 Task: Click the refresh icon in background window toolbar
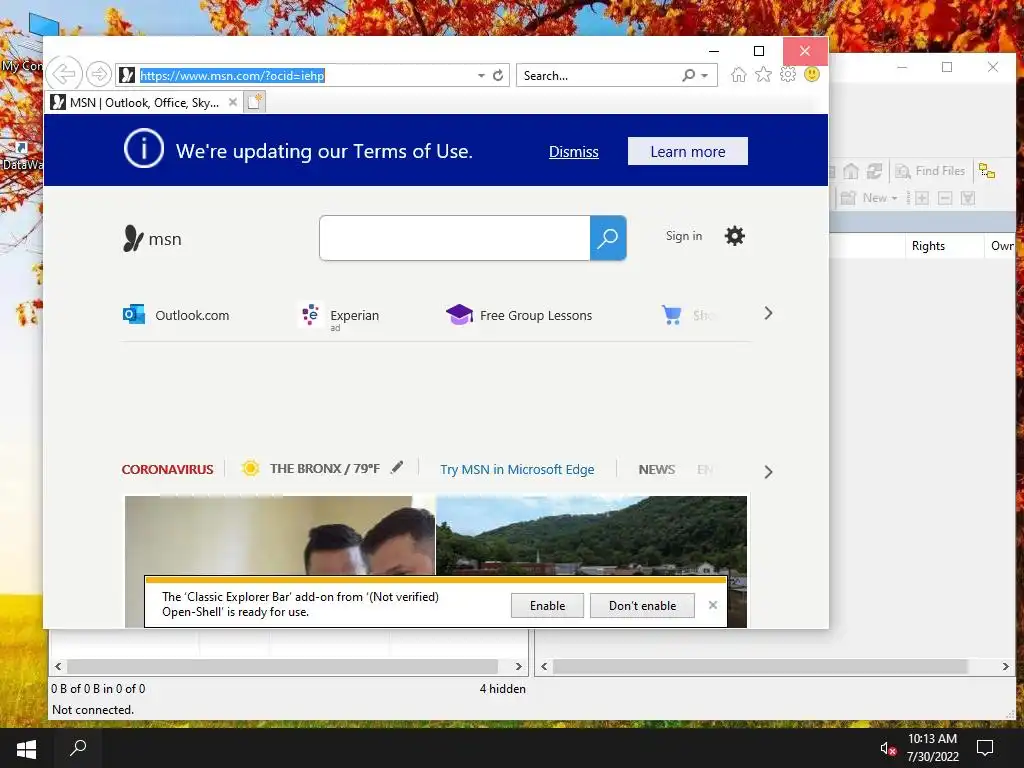[x=874, y=171]
